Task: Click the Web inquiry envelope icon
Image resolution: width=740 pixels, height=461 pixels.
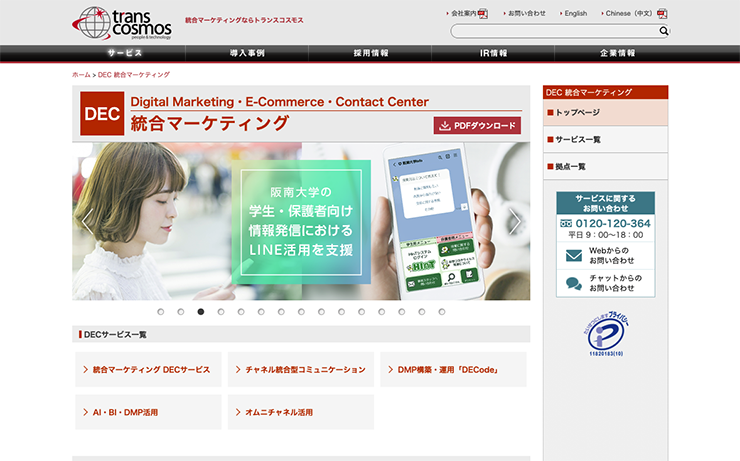Action: tap(574, 255)
